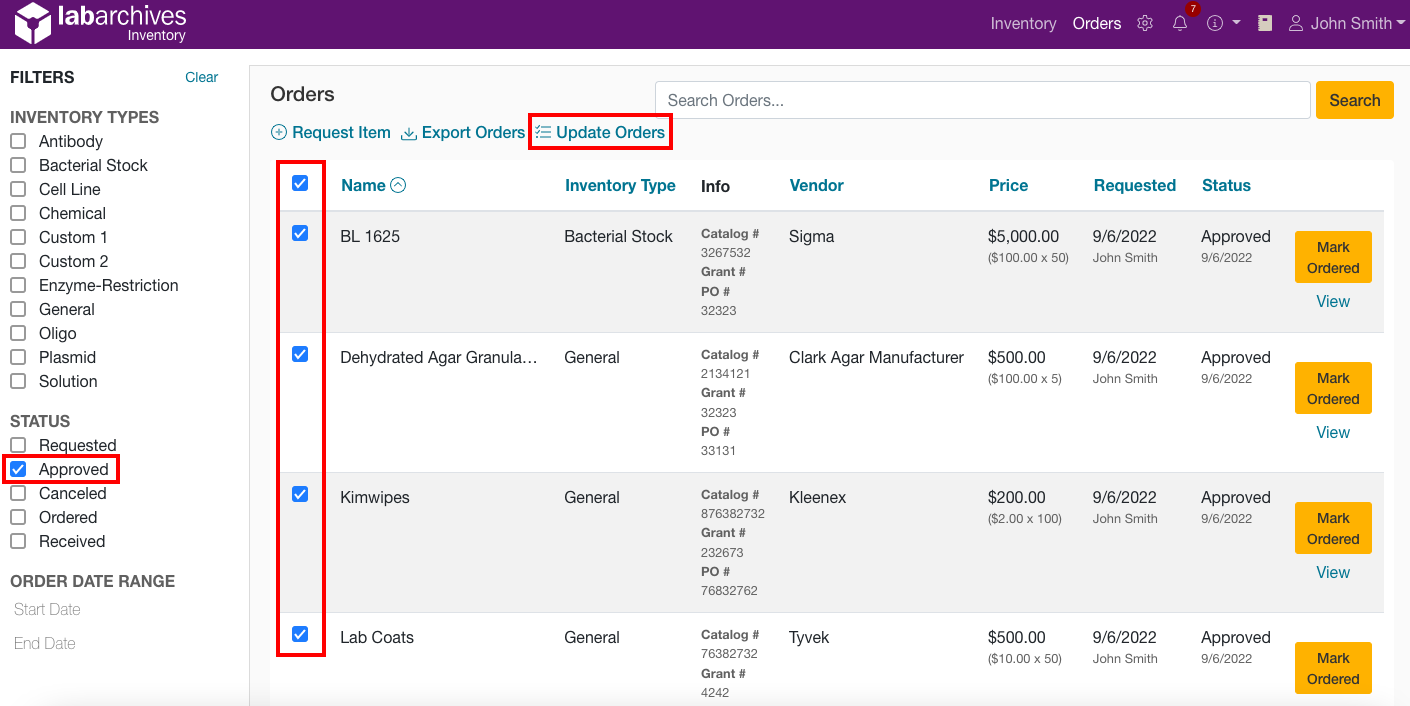Click the Export Orders download icon
The image size is (1410, 706).
pyautogui.click(x=408, y=132)
